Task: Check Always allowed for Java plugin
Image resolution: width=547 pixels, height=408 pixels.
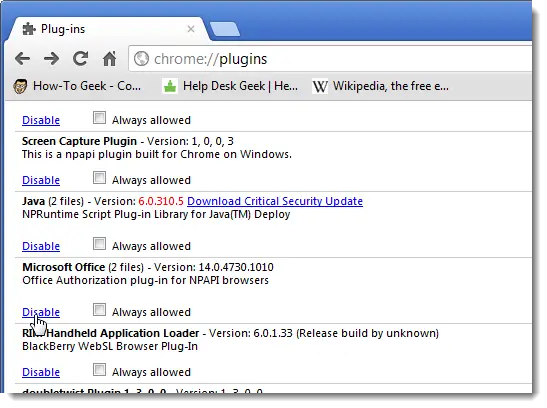Action: point(99,244)
